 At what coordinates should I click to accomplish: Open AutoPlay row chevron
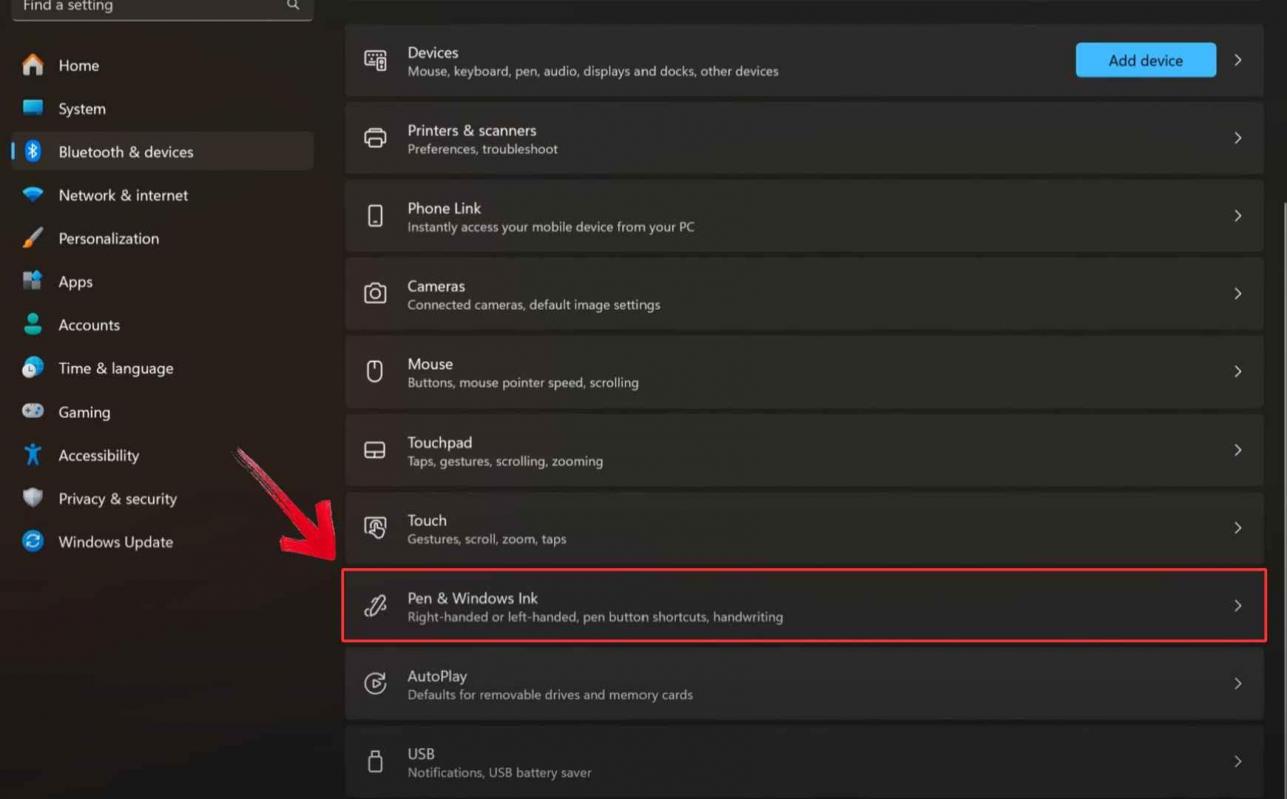1238,684
